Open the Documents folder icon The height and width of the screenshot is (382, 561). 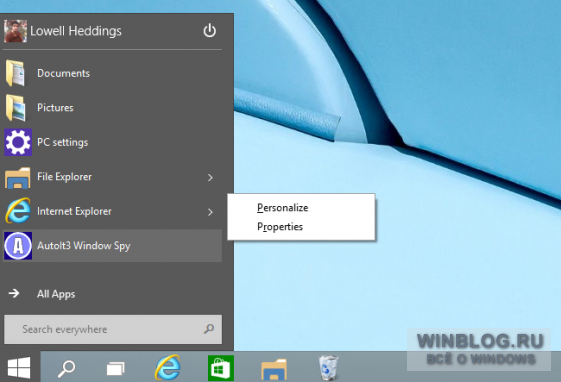coord(16,73)
